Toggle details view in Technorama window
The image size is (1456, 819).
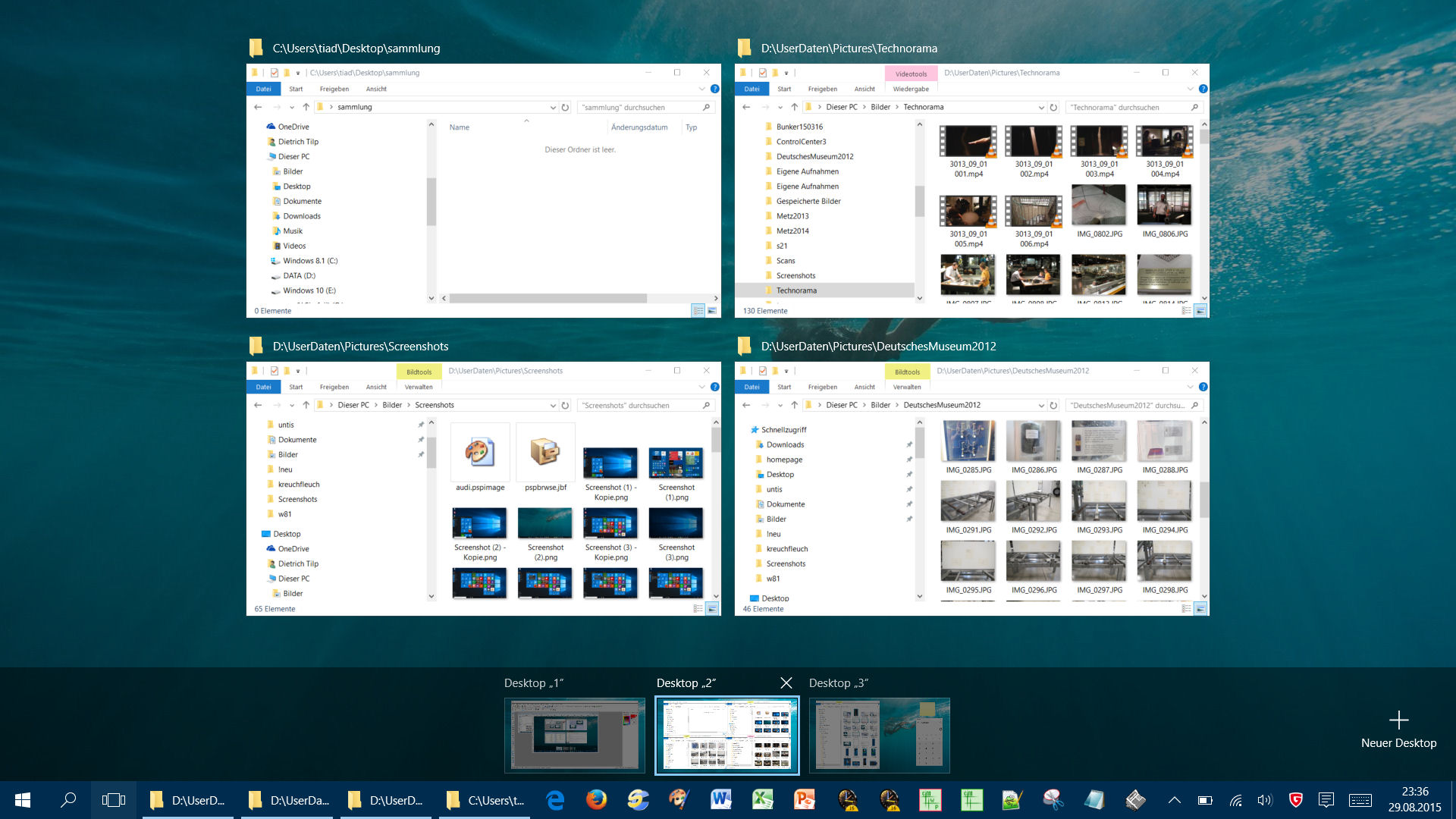pyautogui.click(x=1186, y=311)
